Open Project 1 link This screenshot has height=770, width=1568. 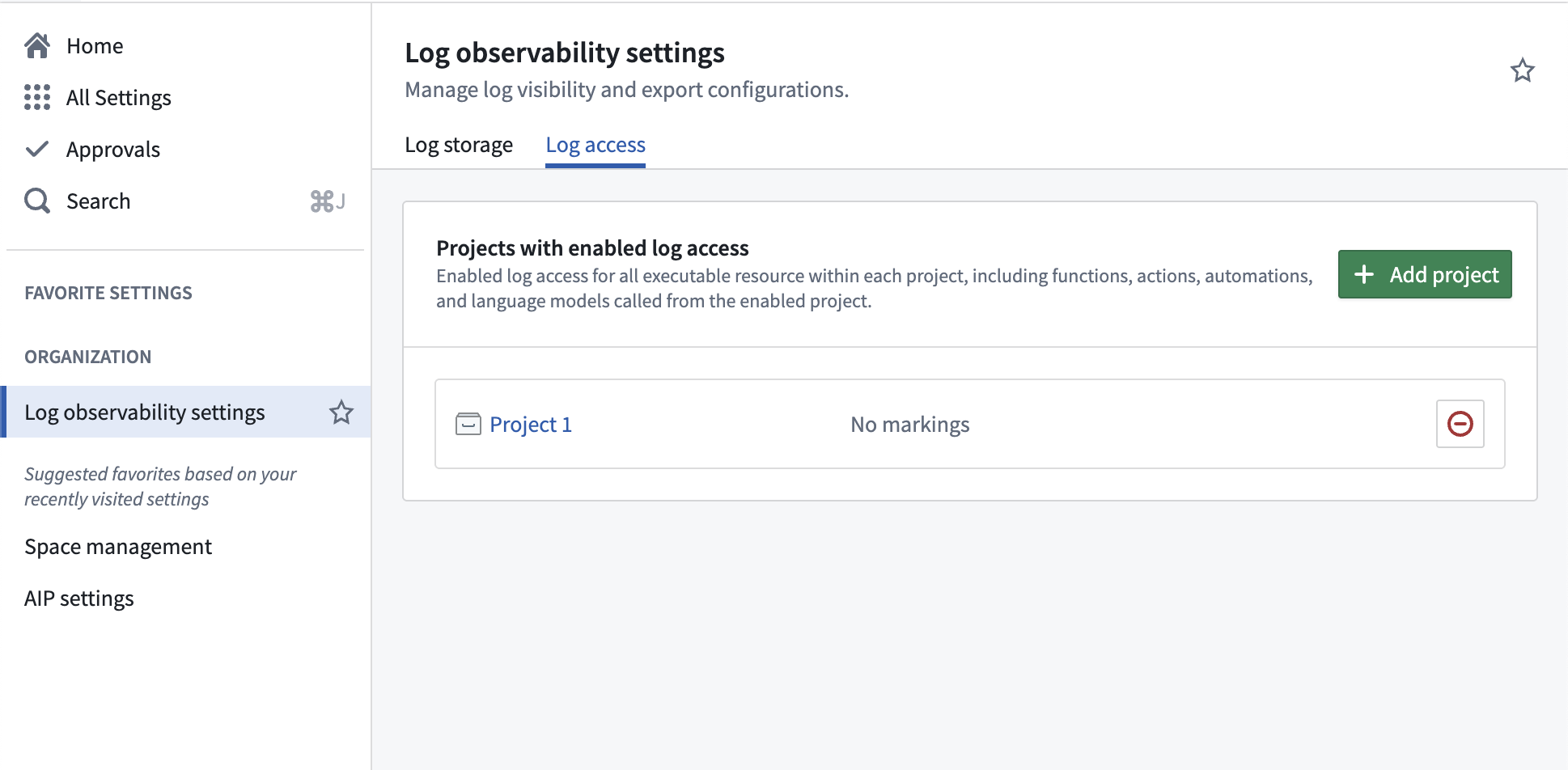(x=531, y=424)
